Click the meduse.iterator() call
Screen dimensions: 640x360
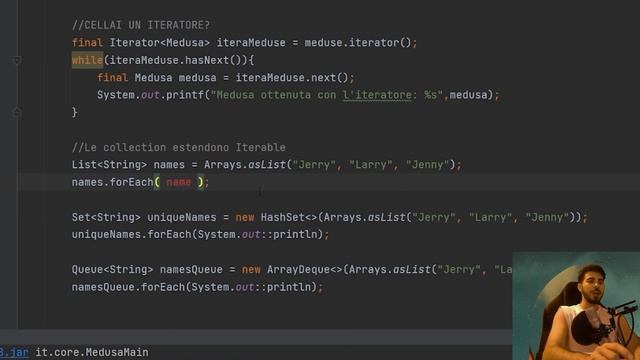pyautogui.click(x=358, y=42)
